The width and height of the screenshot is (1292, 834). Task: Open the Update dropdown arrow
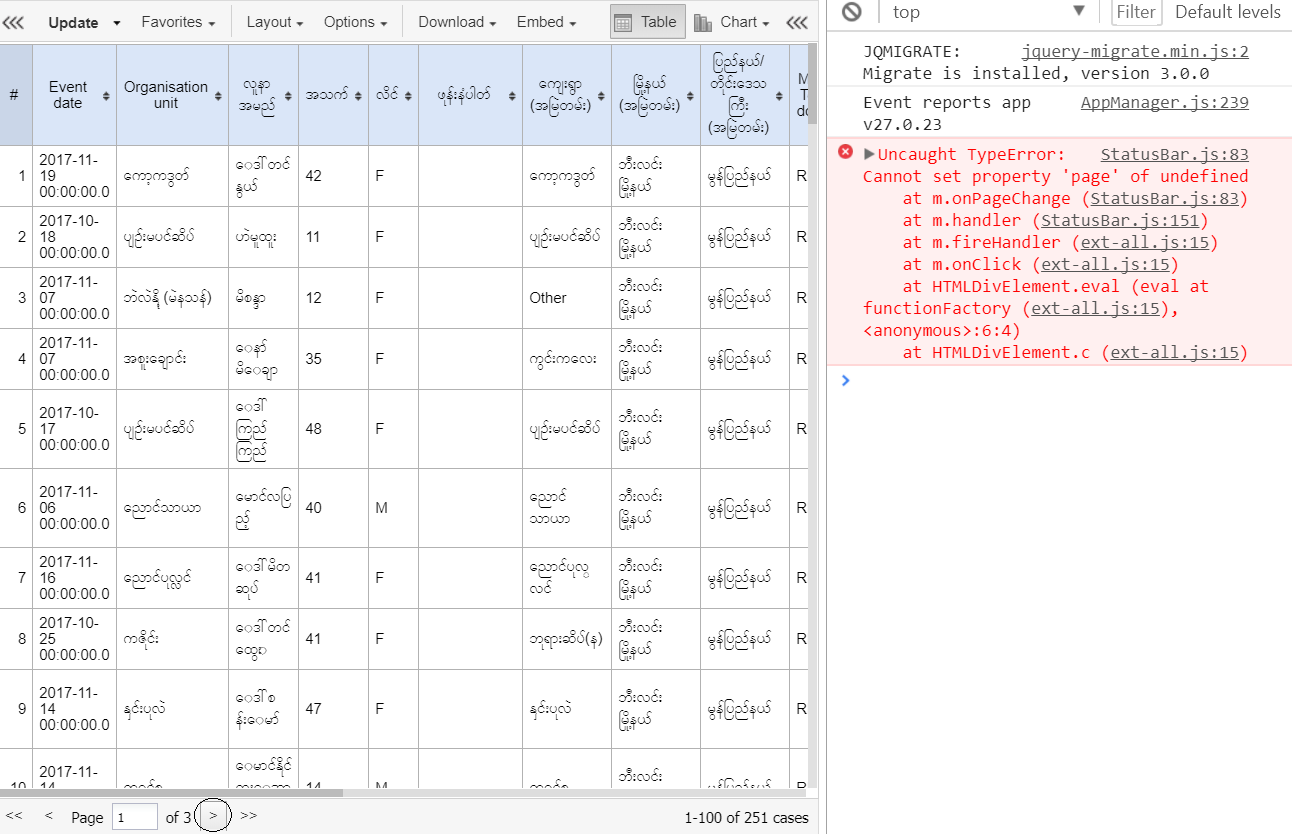[x=117, y=23]
